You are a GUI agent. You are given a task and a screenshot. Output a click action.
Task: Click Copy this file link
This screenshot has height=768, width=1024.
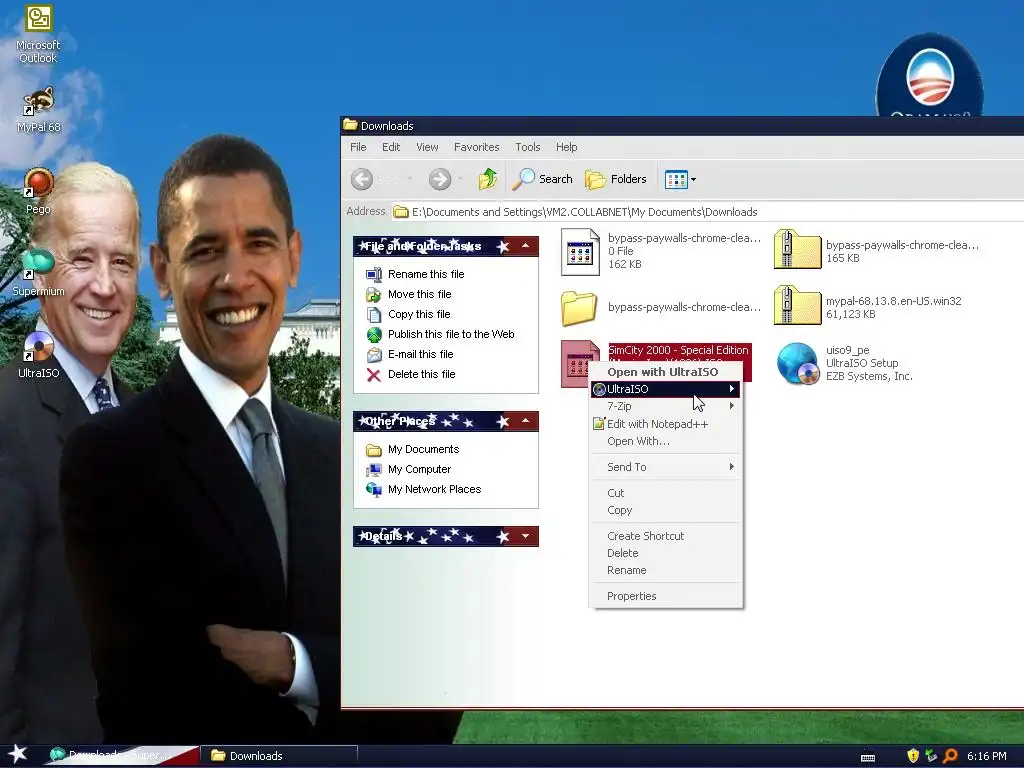point(419,314)
